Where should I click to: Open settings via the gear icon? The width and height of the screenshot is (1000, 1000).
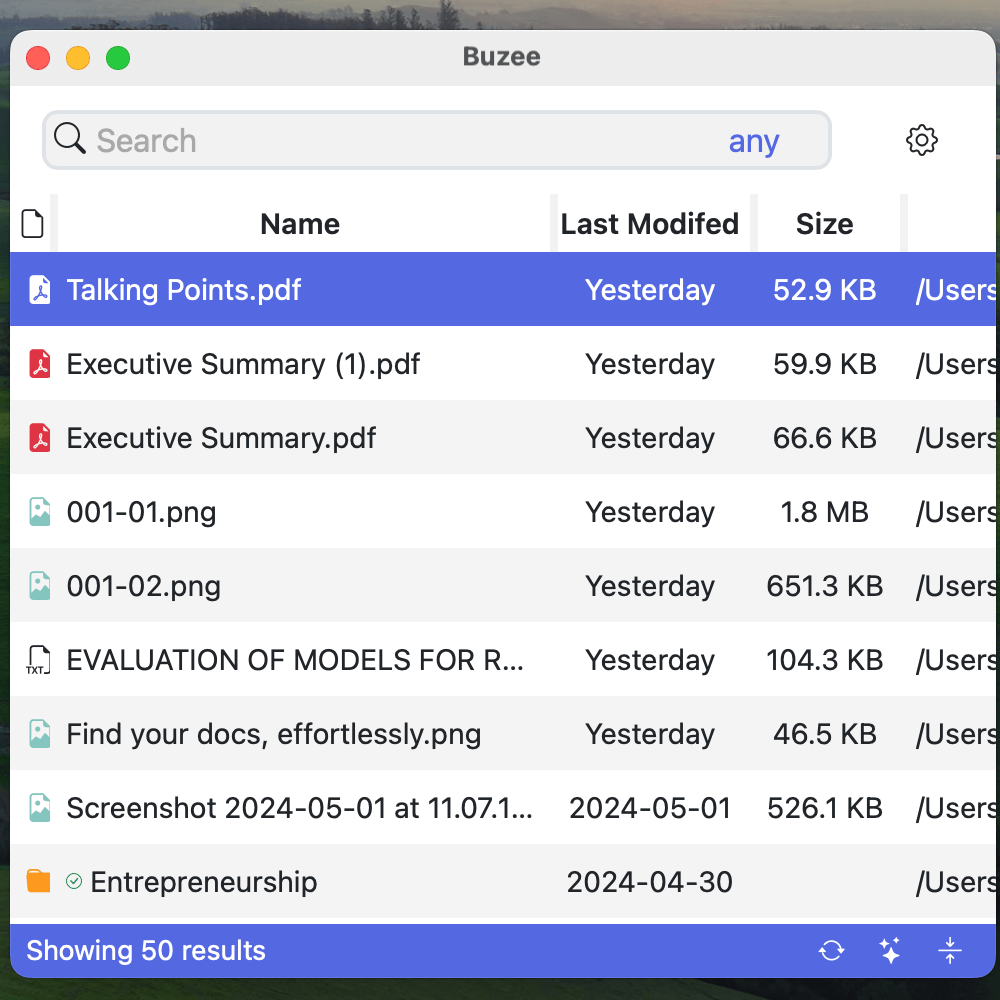[921, 140]
